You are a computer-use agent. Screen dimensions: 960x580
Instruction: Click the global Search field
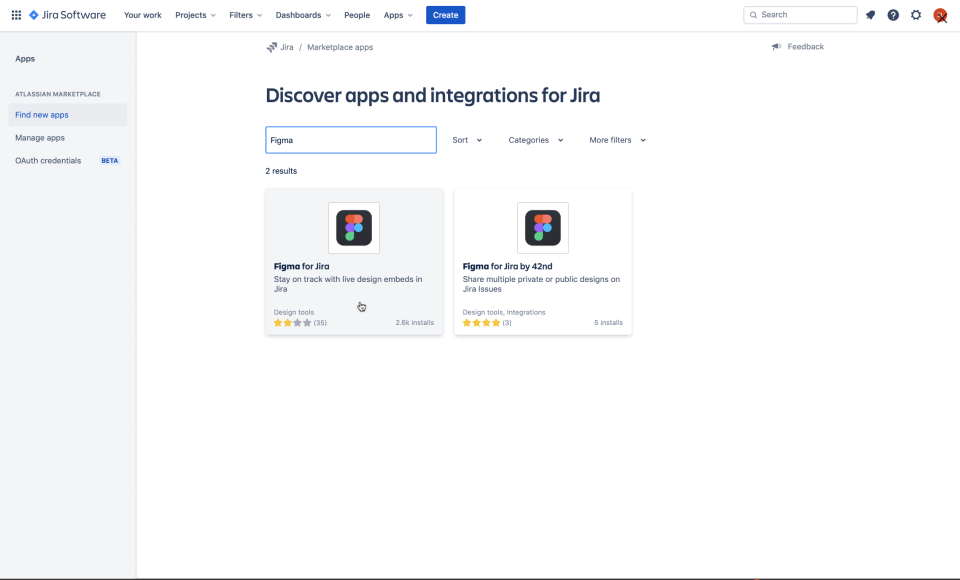(800, 14)
